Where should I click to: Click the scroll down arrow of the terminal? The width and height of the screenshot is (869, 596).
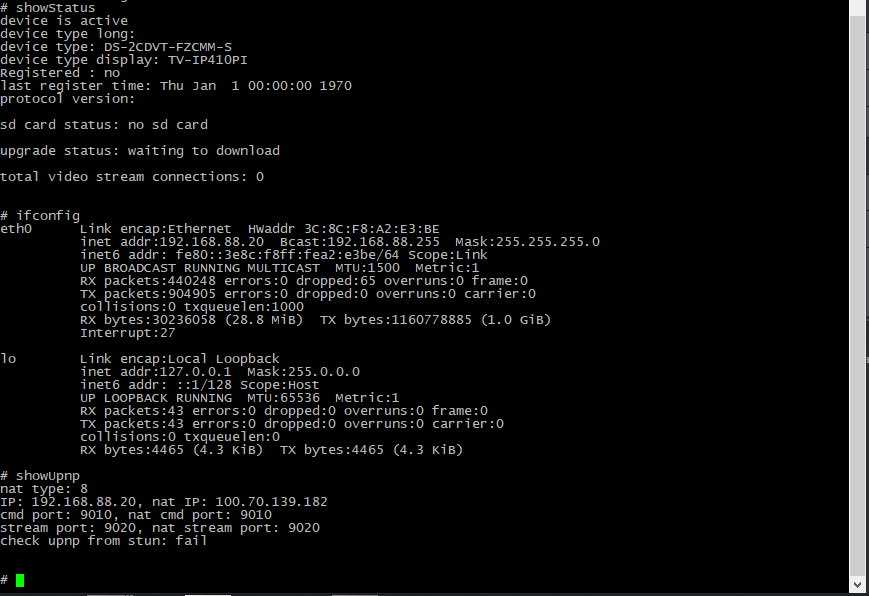tap(857, 584)
